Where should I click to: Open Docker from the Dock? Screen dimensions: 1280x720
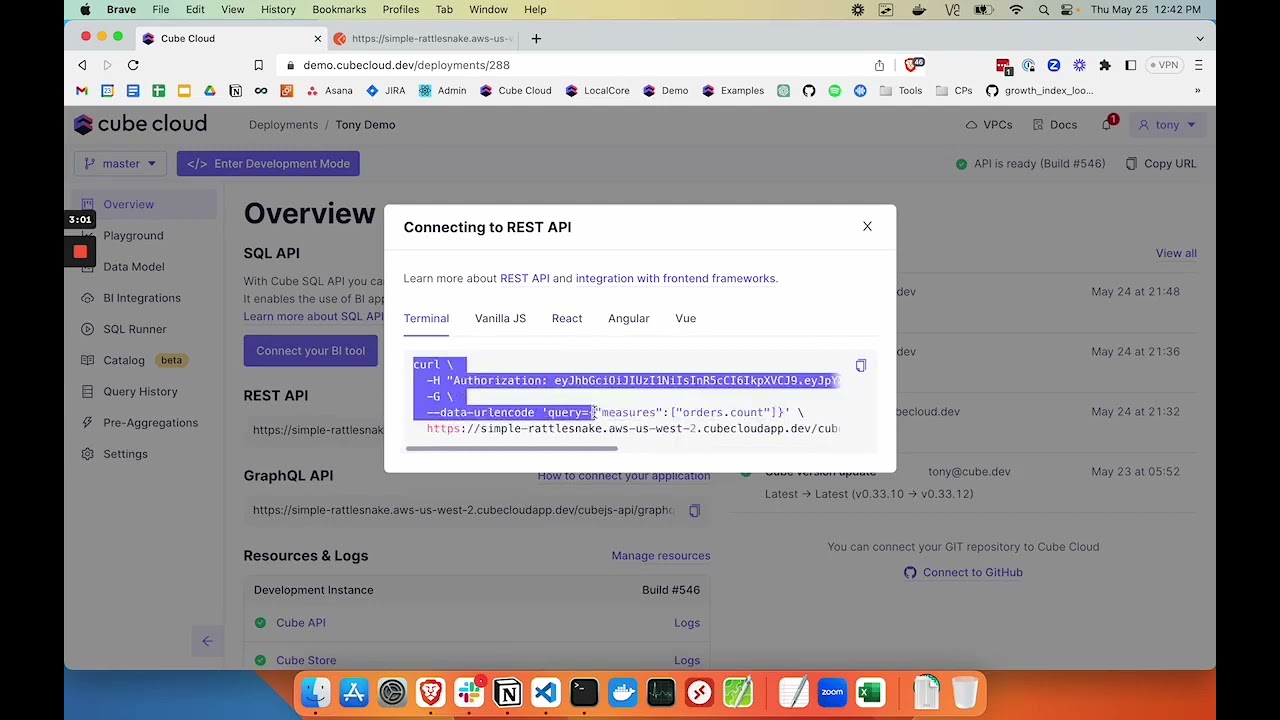(623, 692)
